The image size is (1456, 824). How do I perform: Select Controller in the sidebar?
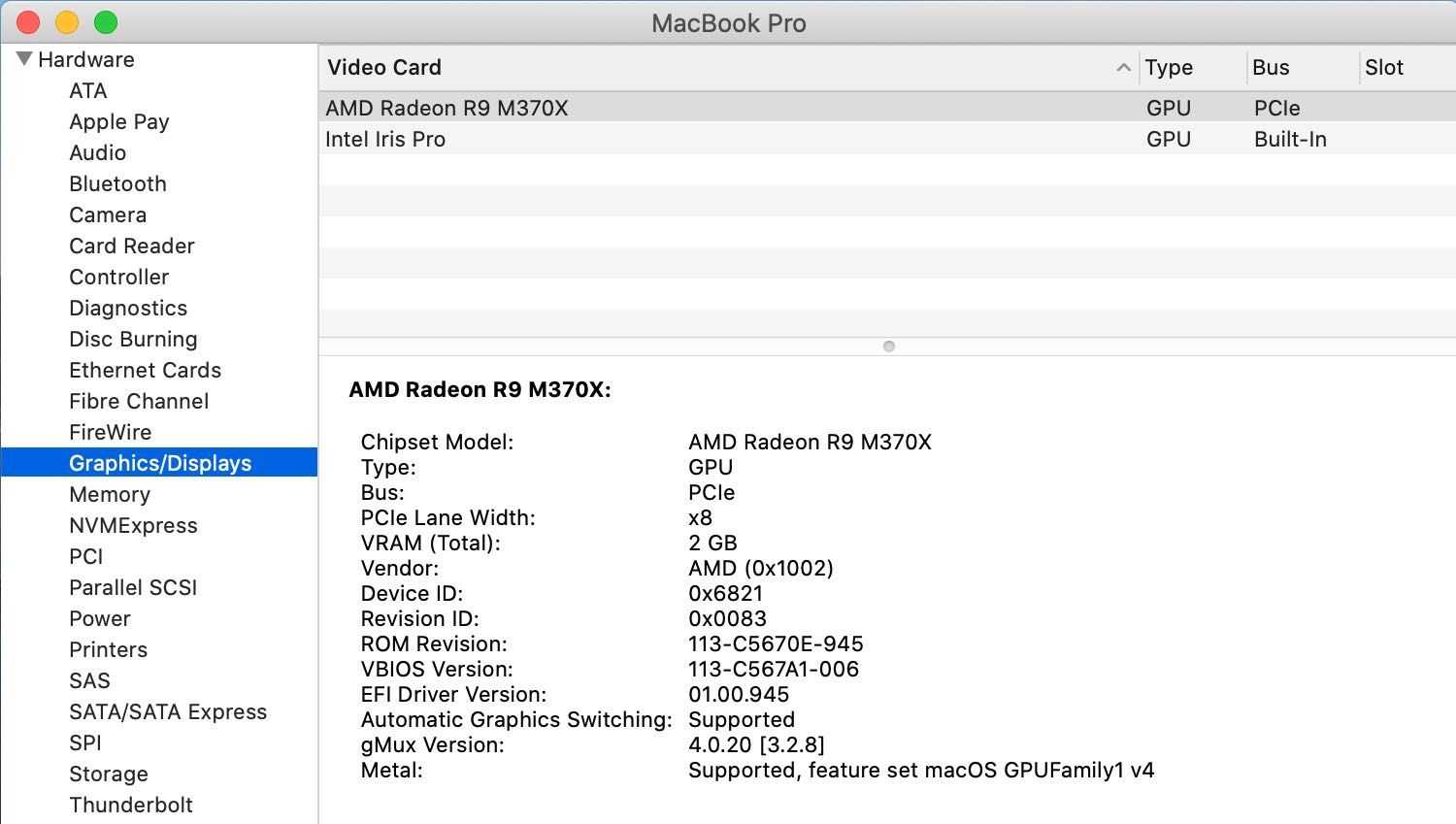click(x=118, y=277)
